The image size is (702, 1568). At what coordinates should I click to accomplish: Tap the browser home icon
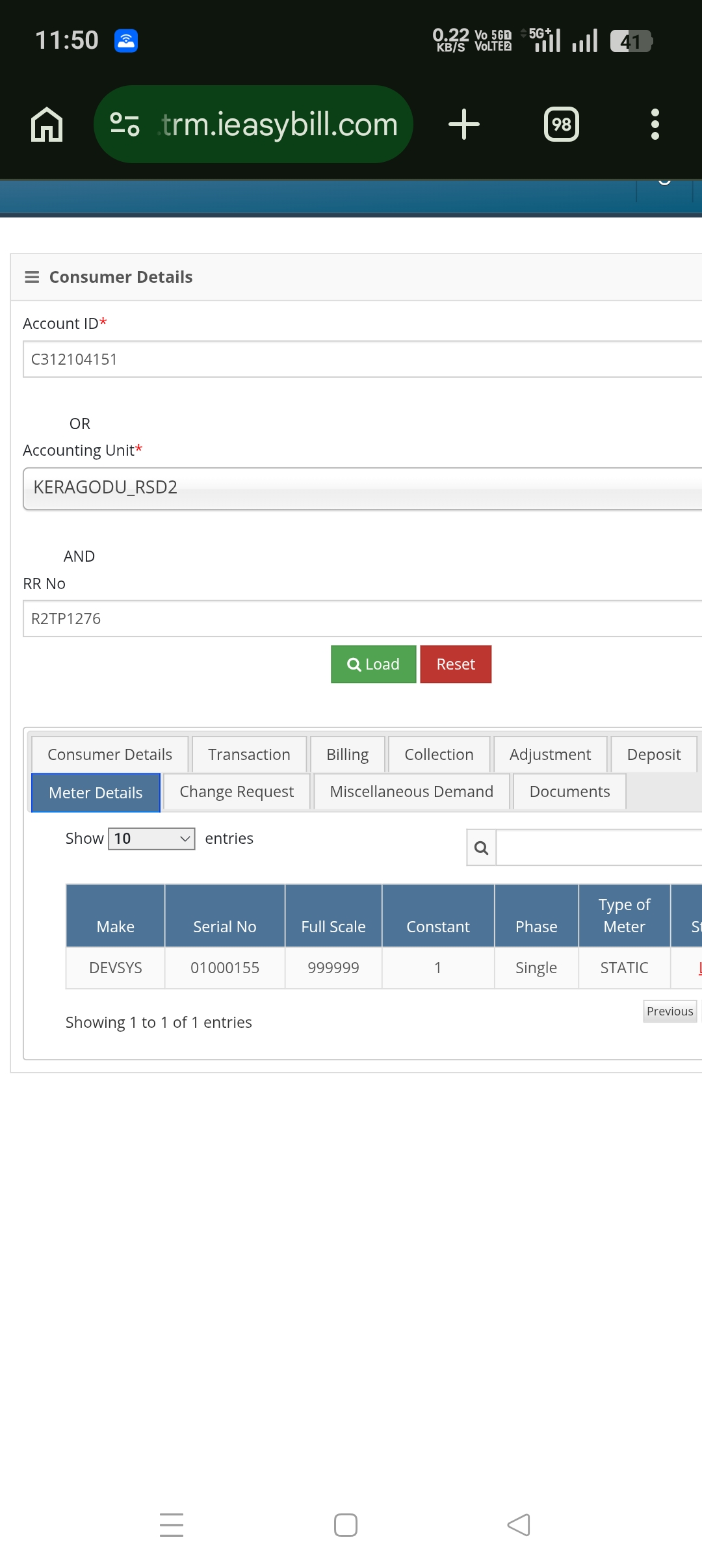[x=47, y=124]
